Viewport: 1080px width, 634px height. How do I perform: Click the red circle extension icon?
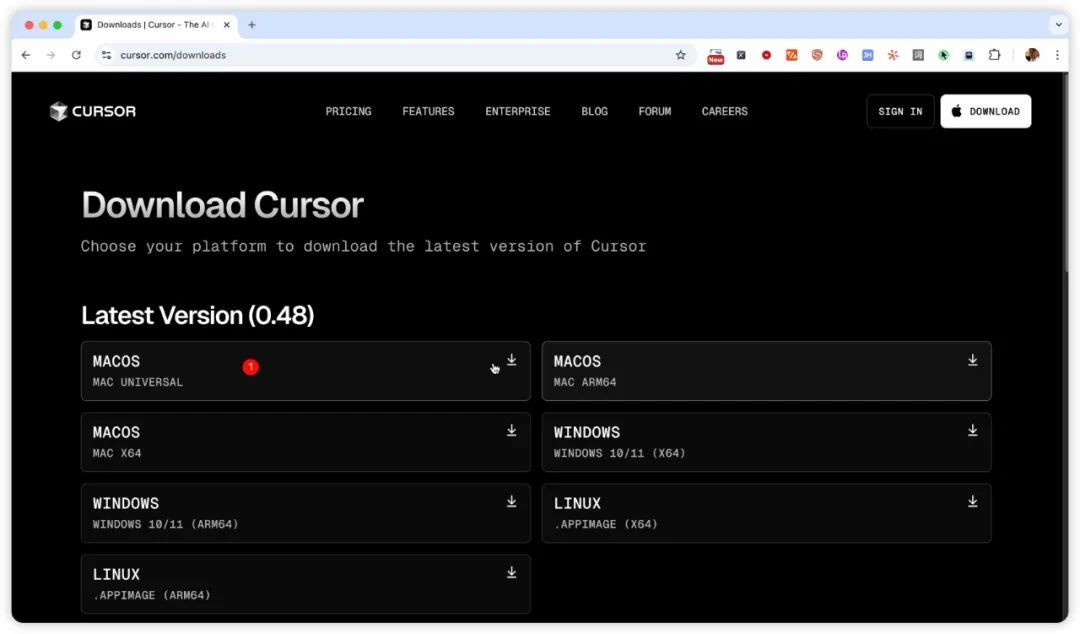click(766, 55)
